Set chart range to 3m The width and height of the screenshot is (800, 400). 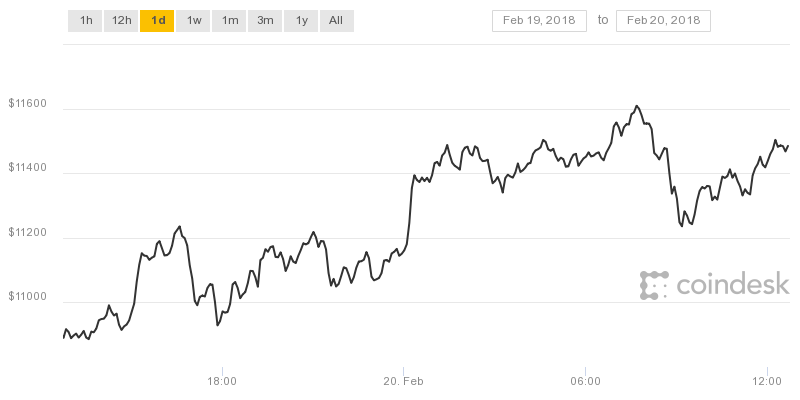point(265,20)
